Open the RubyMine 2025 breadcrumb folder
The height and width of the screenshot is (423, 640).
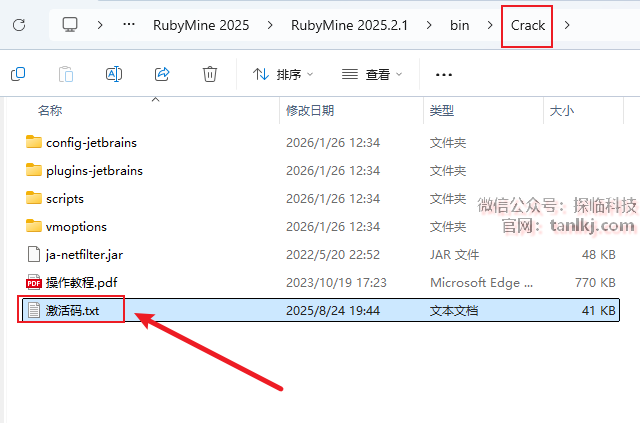pyautogui.click(x=201, y=25)
